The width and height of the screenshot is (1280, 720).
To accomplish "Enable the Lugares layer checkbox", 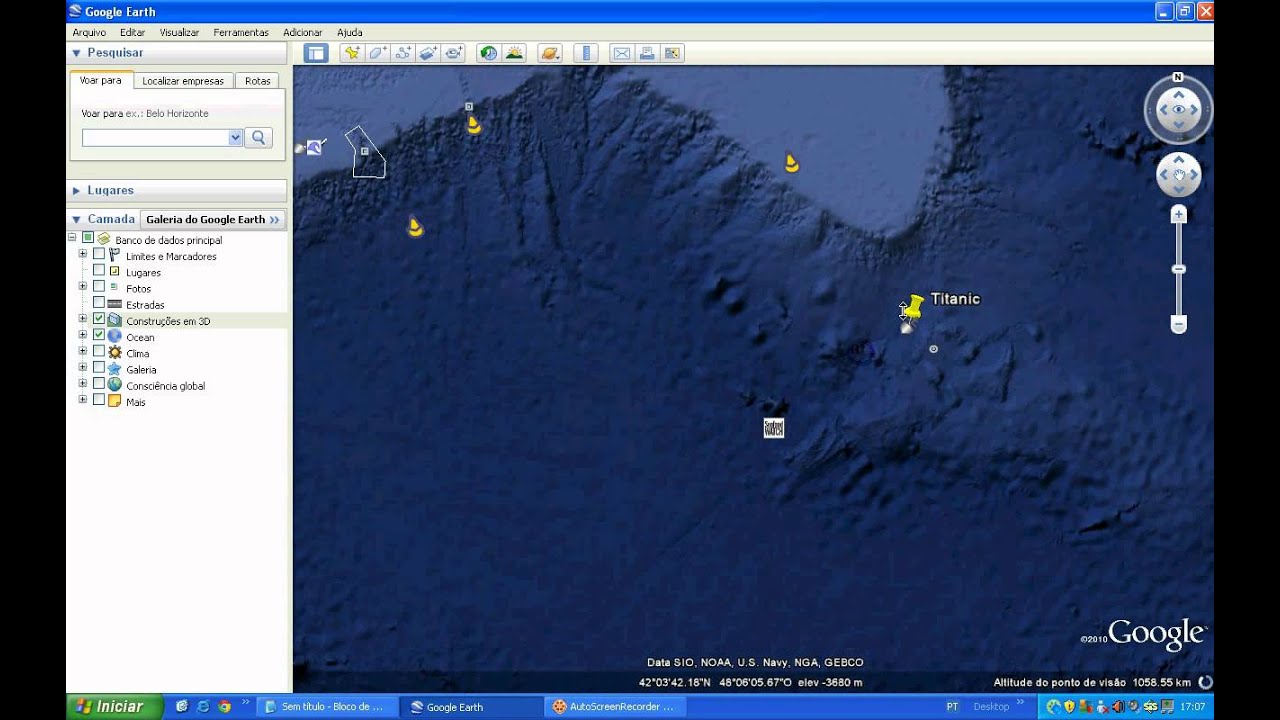I will [99, 270].
